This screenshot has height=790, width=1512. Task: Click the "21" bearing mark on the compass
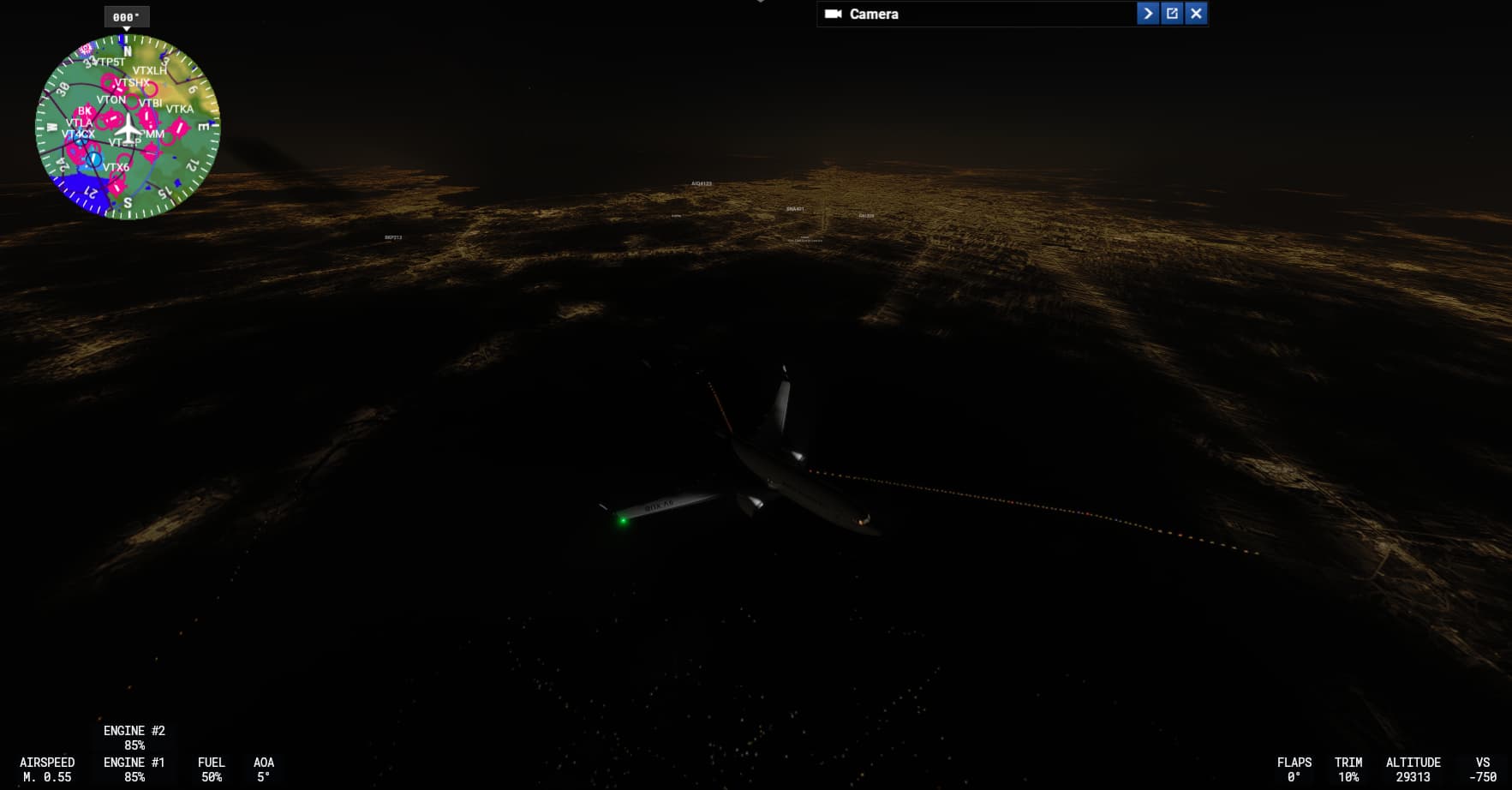(90, 193)
